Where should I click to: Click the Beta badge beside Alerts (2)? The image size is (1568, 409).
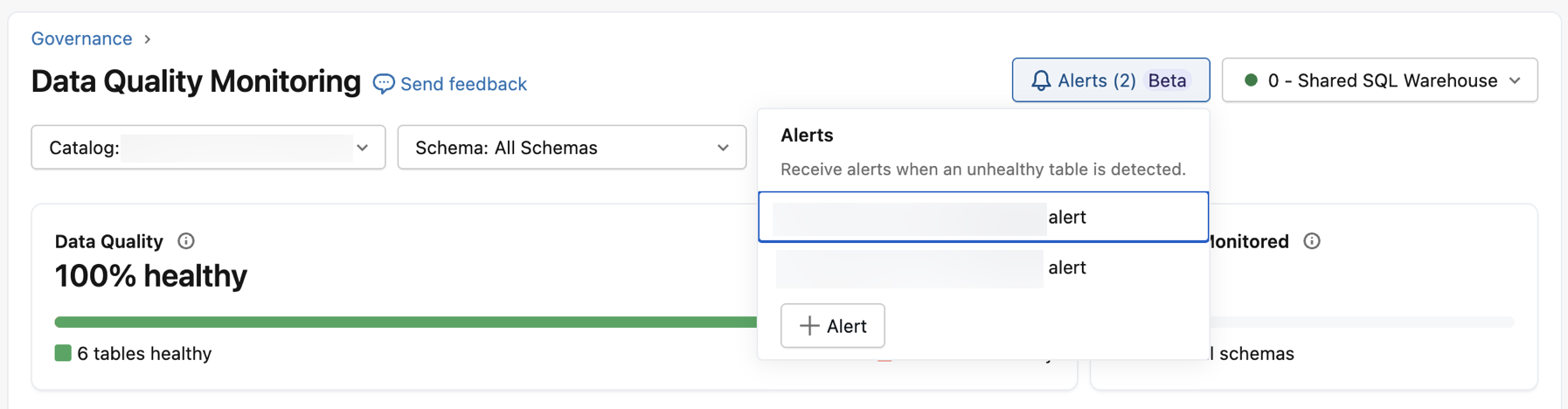tap(1167, 80)
